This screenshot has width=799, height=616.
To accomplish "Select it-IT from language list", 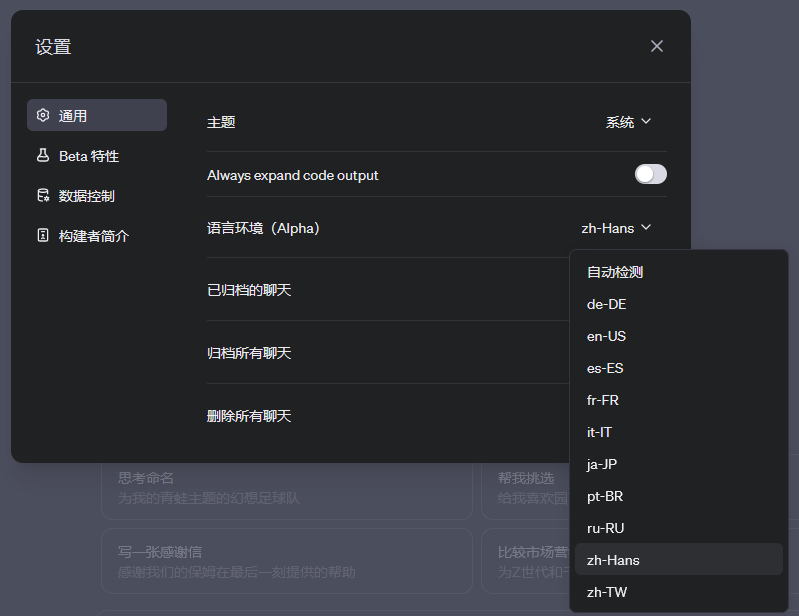I will (600, 432).
